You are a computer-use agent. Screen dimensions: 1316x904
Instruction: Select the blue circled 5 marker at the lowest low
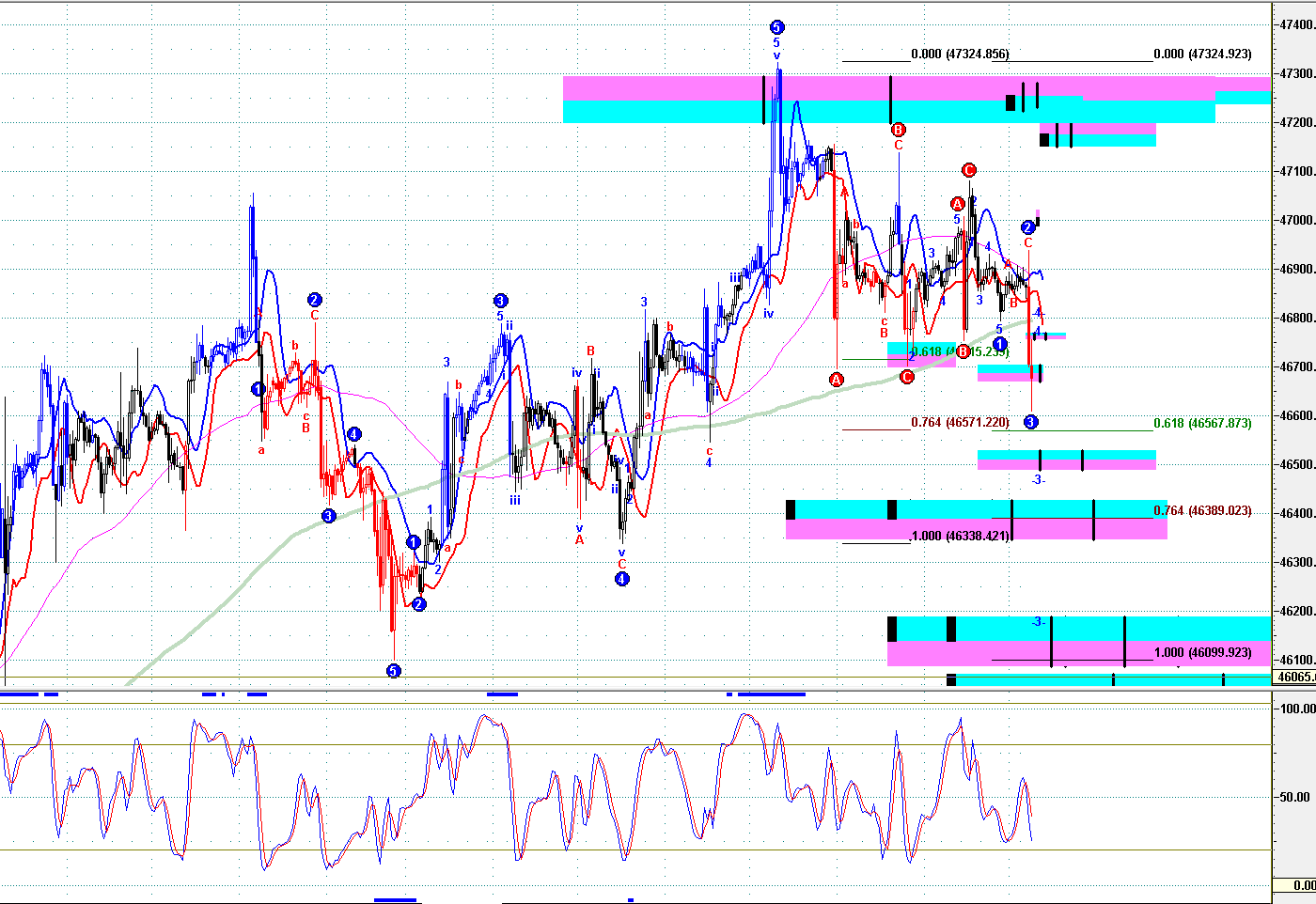pos(394,670)
